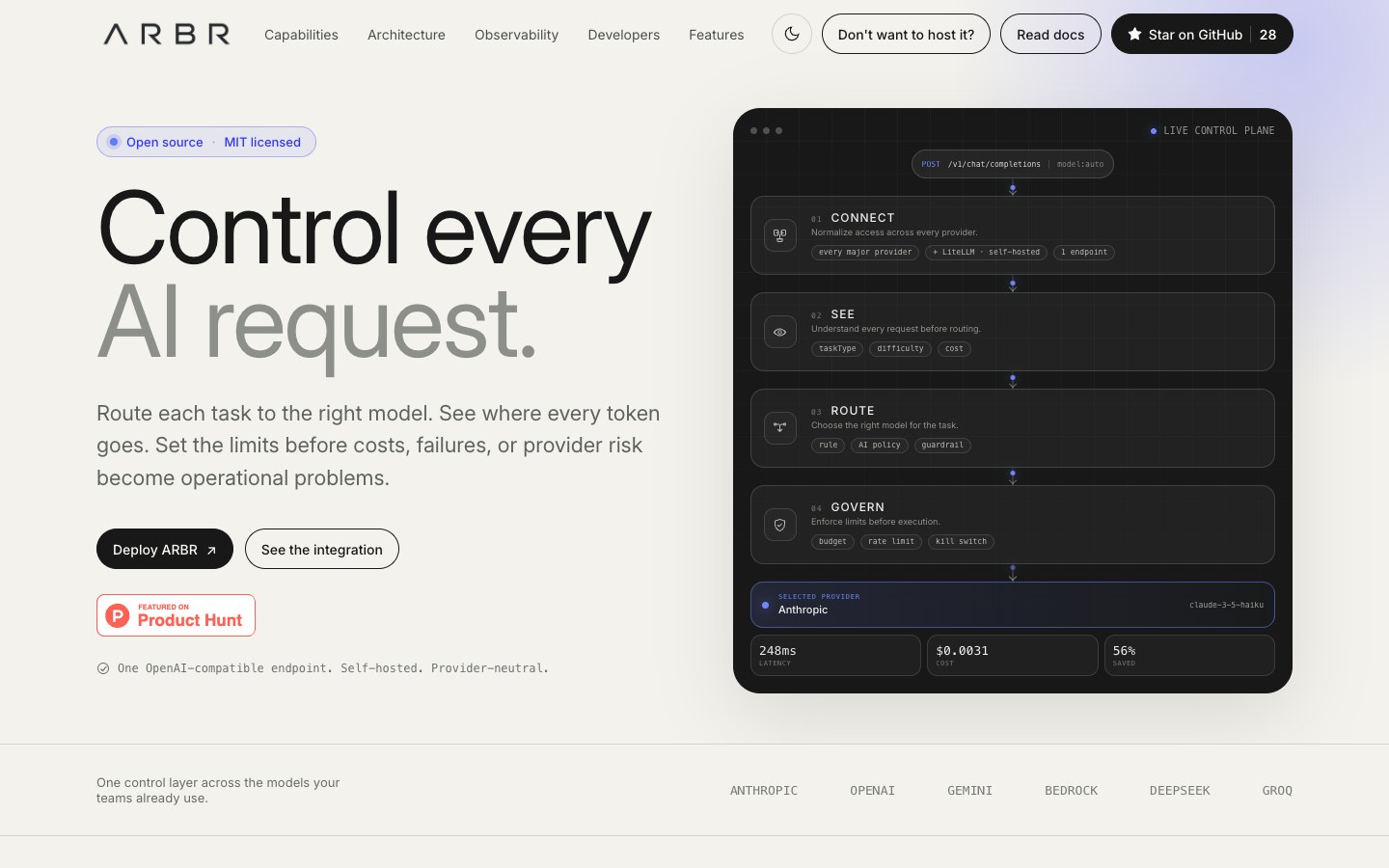Click the "taskType" tag
The height and width of the screenshot is (868, 1389).
(x=837, y=349)
